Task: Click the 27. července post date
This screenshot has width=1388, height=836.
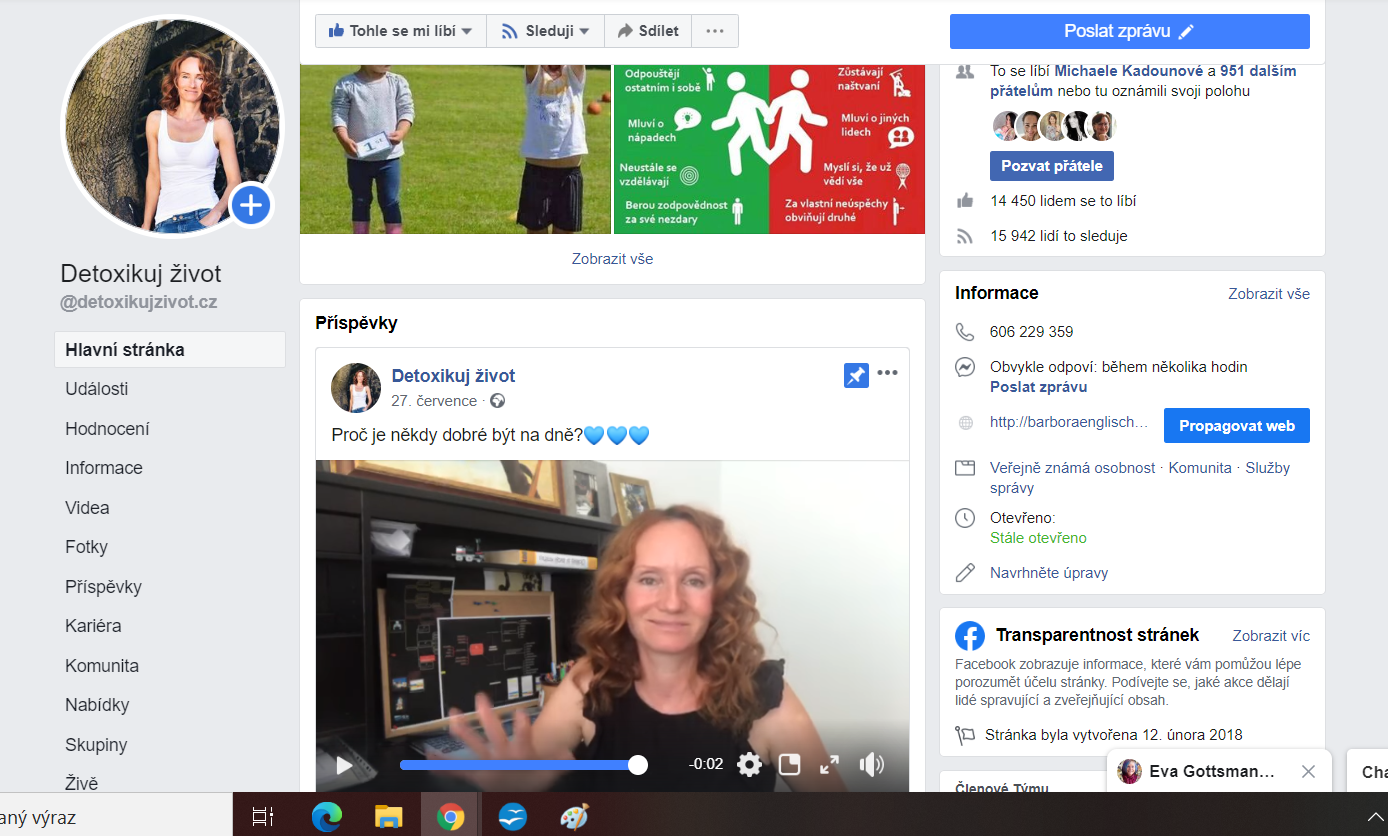Action: [x=434, y=401]
